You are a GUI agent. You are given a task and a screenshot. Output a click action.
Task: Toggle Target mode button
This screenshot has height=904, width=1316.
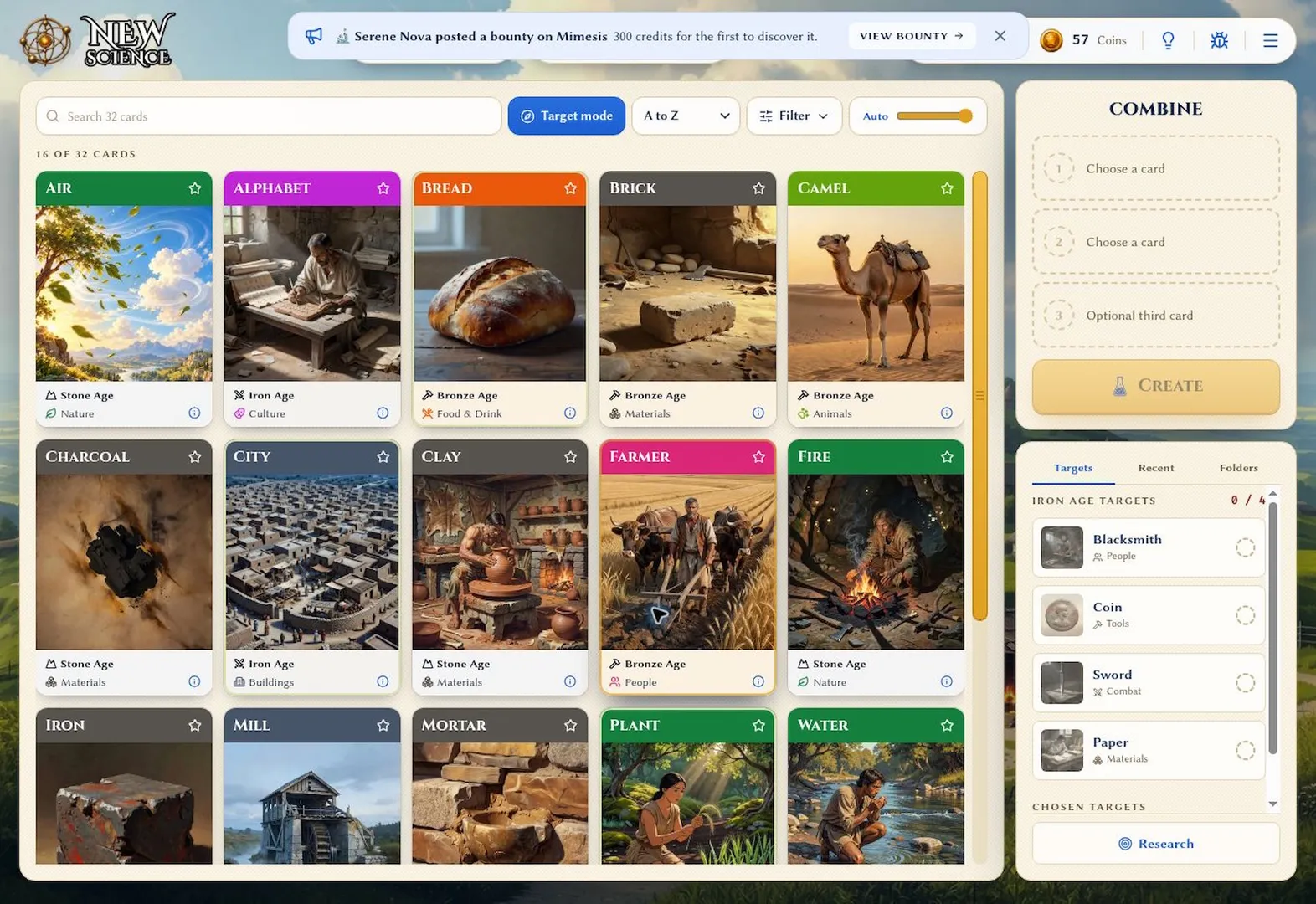tap(567, 116)
